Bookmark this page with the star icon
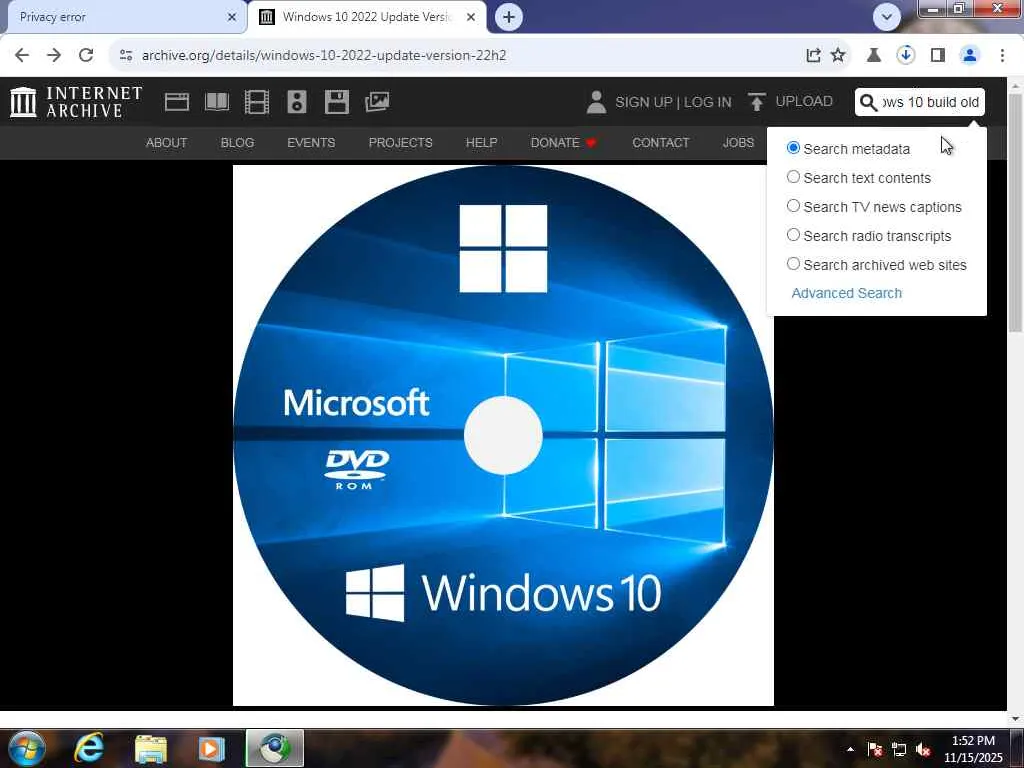The height and width of the screenshot is (768, 1024). coord(838,56)
